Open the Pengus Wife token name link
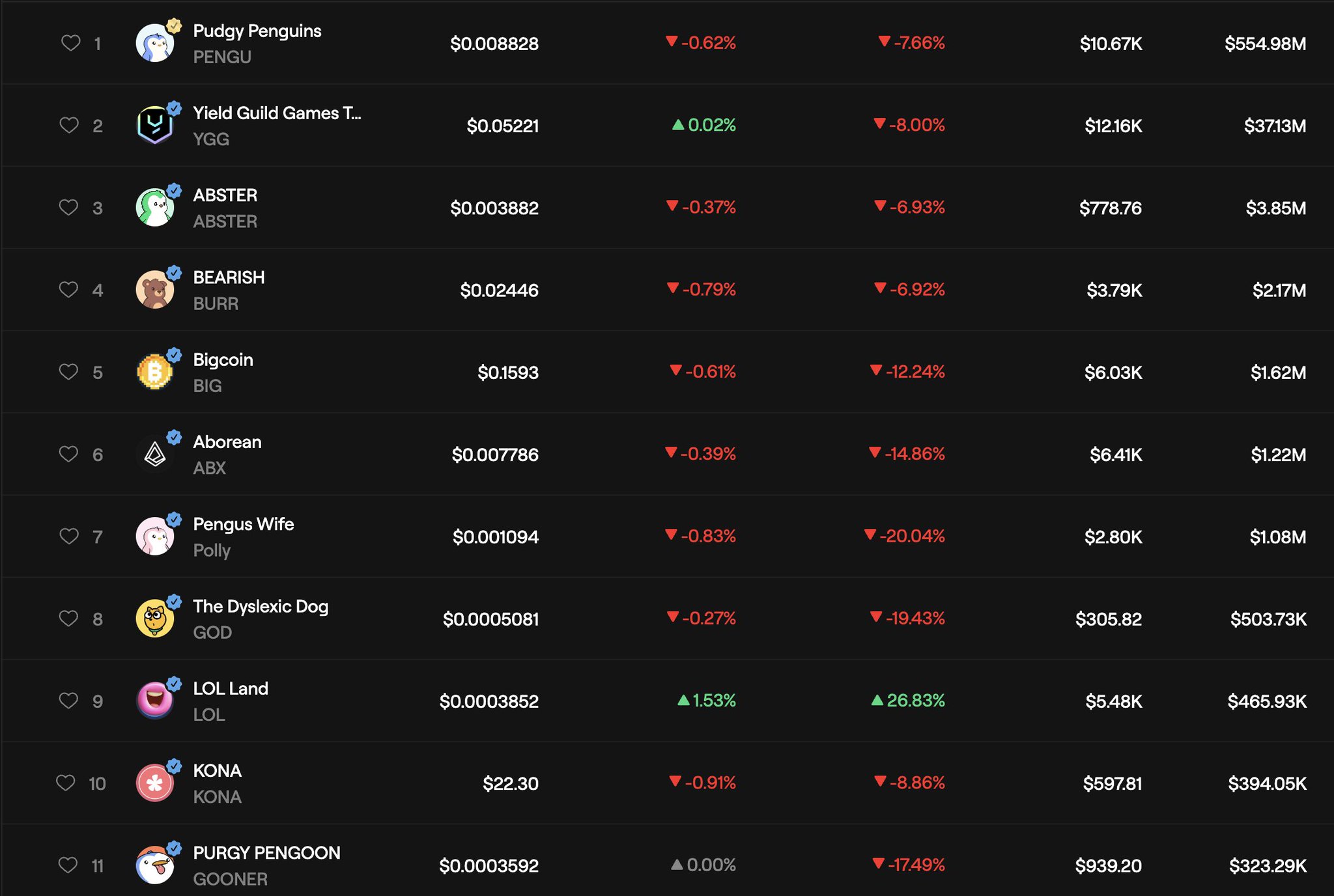Viewport: 1334px width, 896px height. pos(243,524)
